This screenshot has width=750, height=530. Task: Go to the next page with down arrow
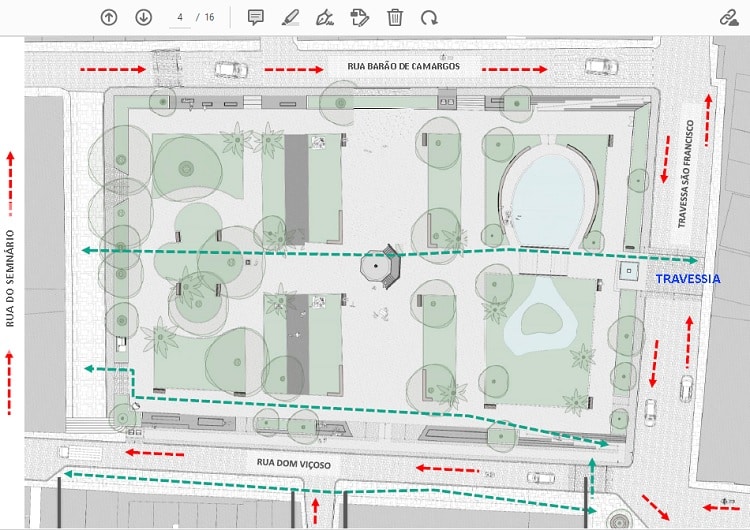pyautogui.click(x=143, y=17)
